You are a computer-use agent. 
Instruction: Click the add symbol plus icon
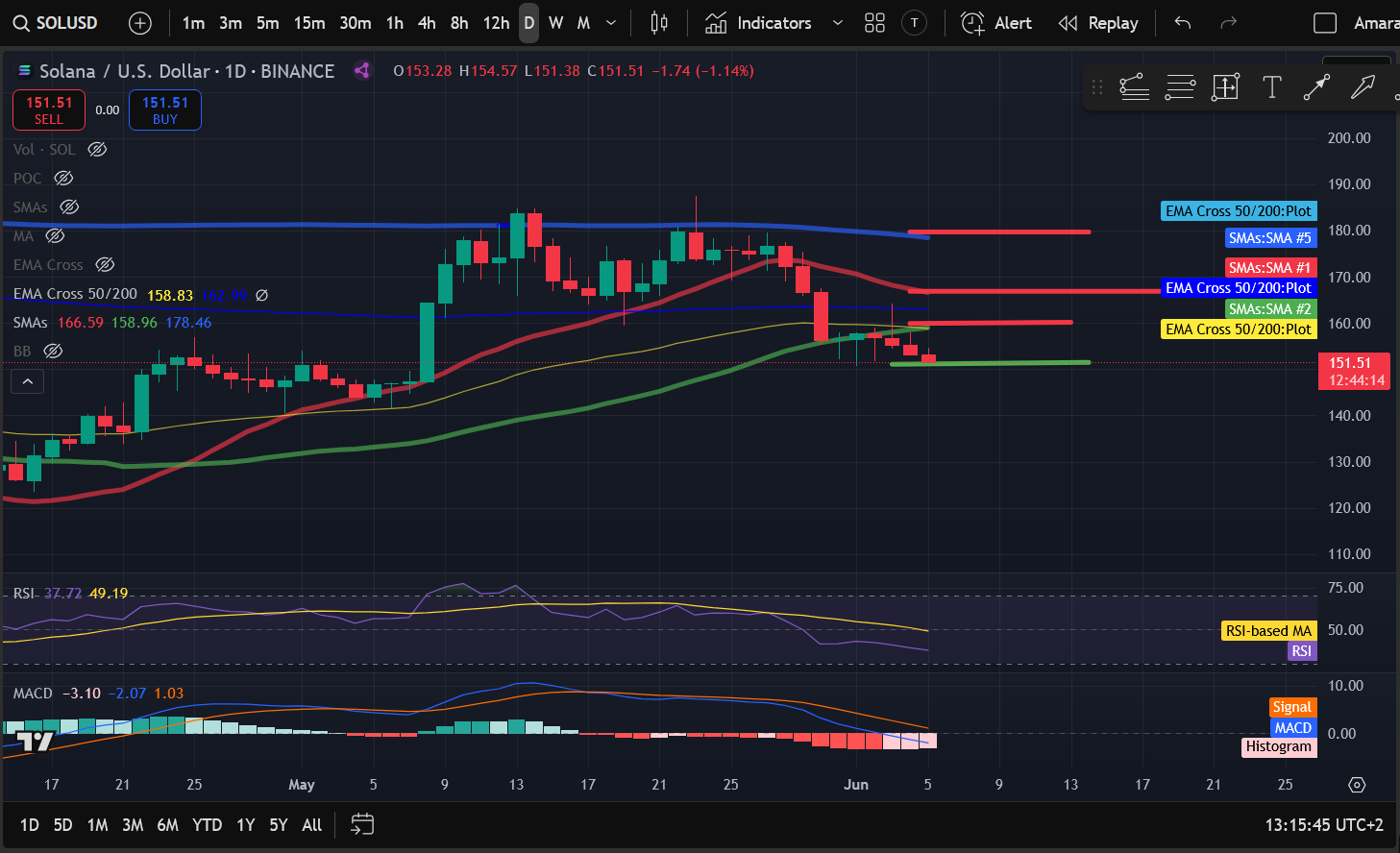[140, 23]
